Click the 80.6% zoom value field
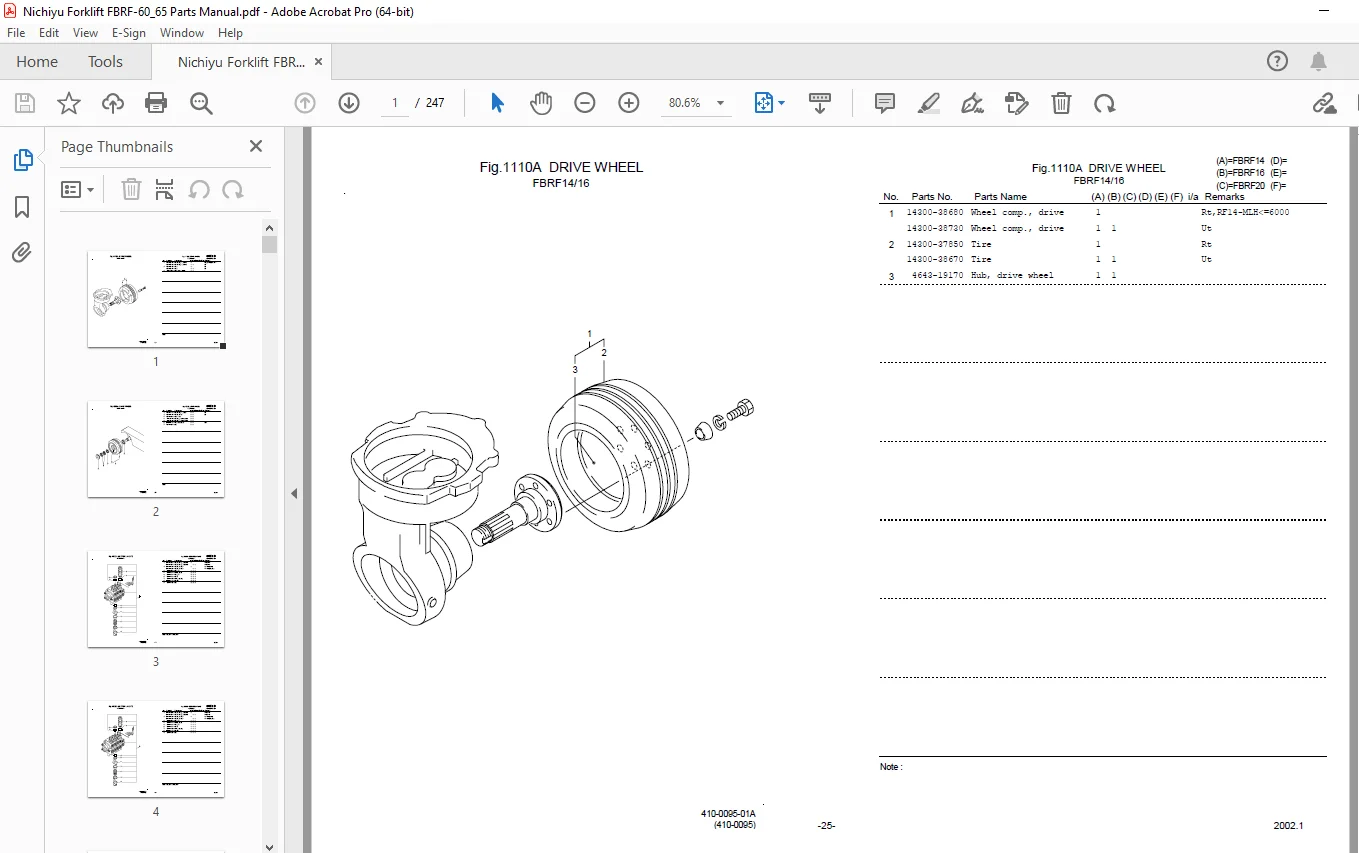The image size is (1359, 853). click(685, 103)
